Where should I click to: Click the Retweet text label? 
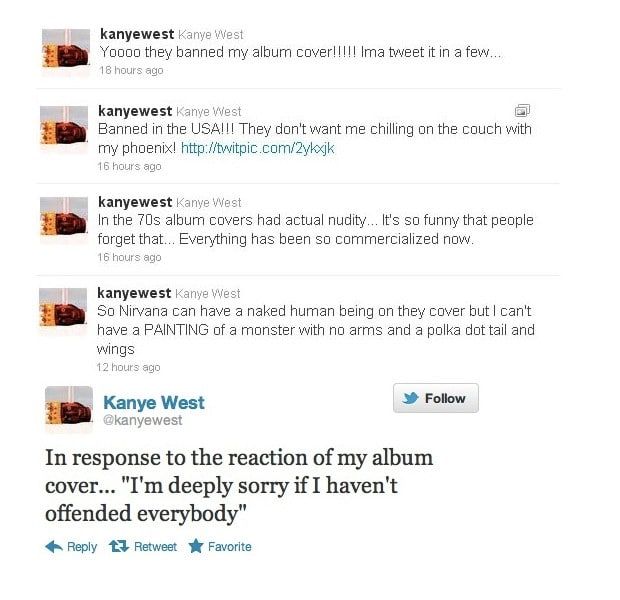(155, 547)
